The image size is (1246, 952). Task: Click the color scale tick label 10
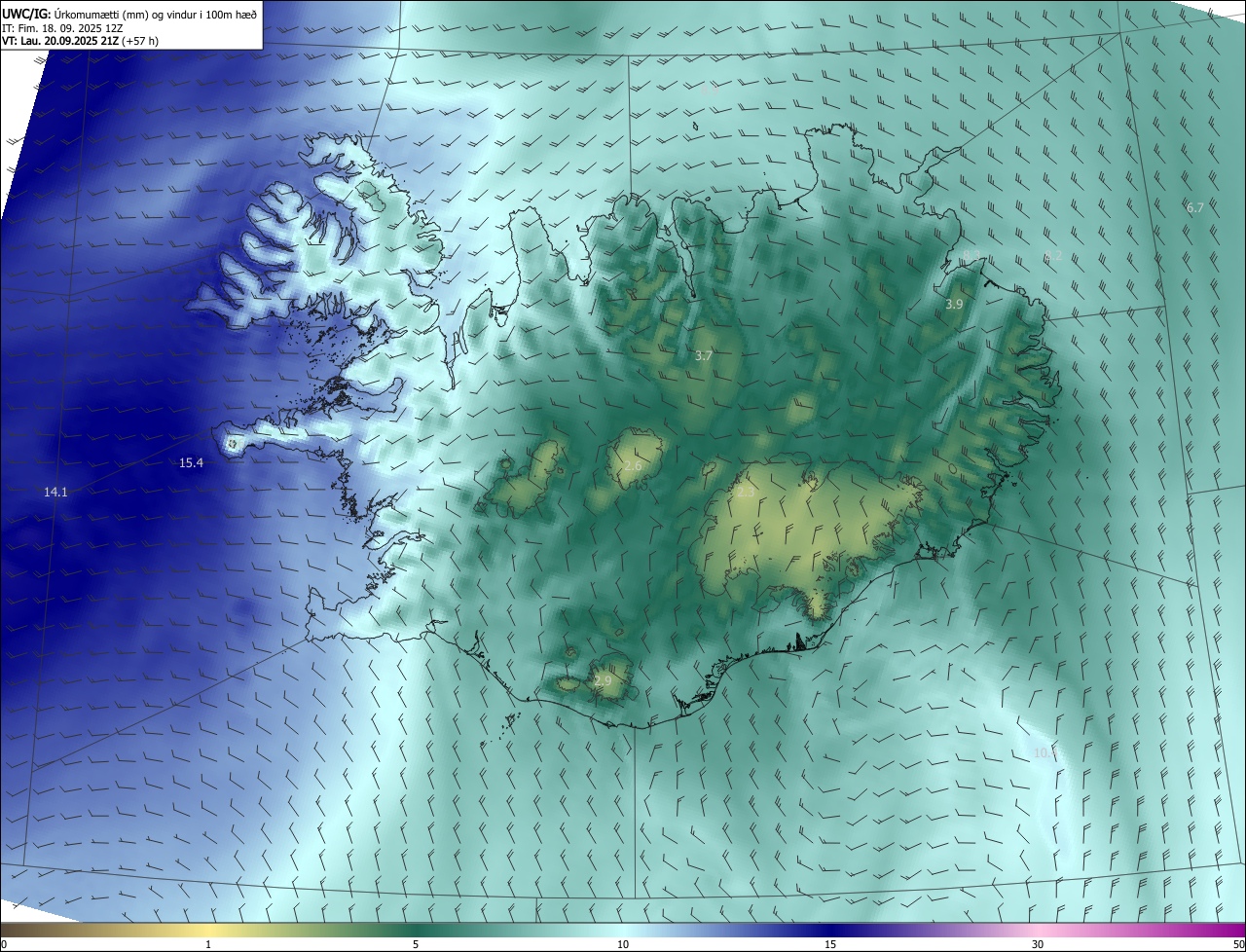623,944
